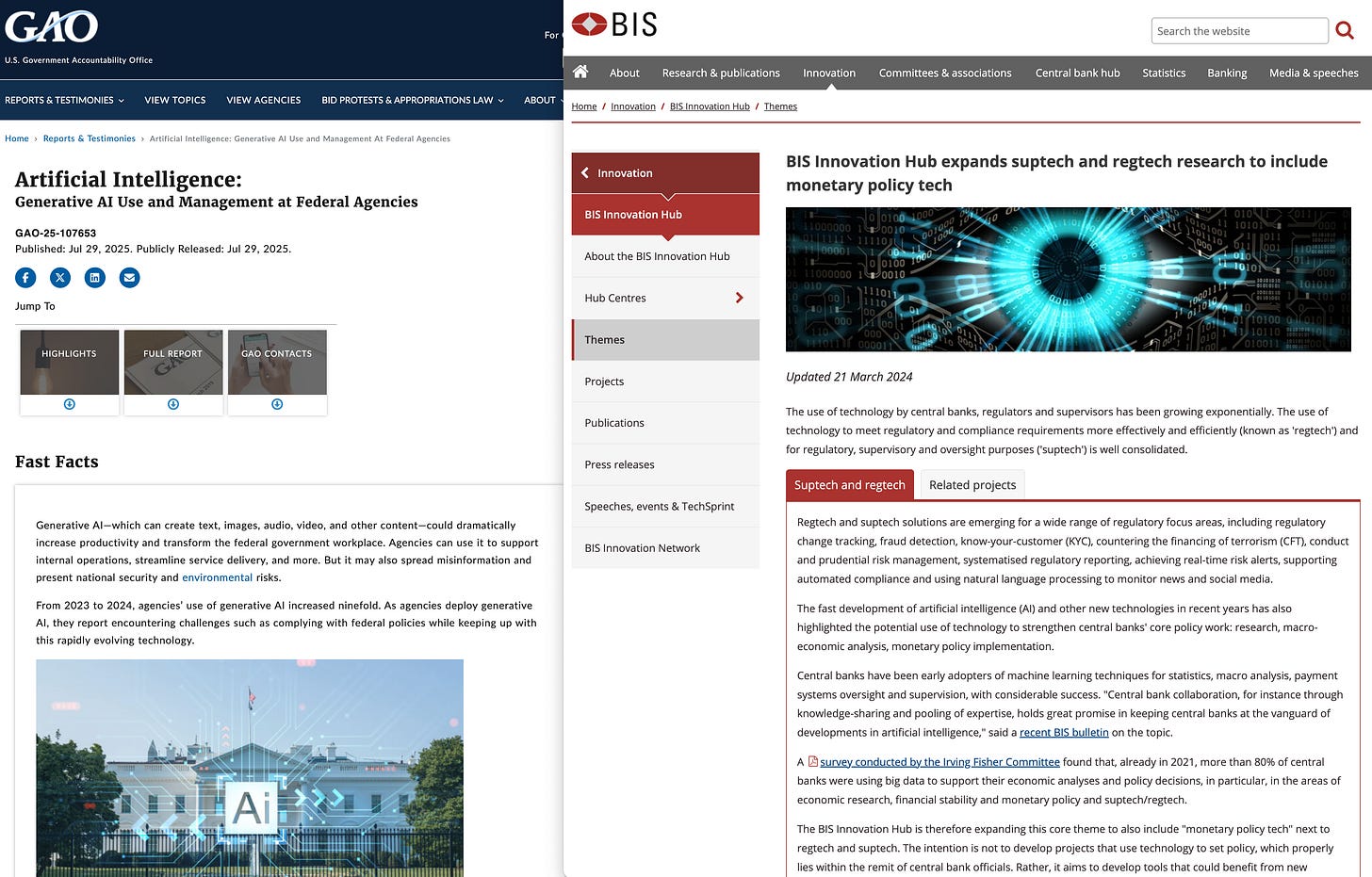This screenshot has width=1372, height=877.
Task: Click Home in BIS breadcrumb
Action: [584, 106]
